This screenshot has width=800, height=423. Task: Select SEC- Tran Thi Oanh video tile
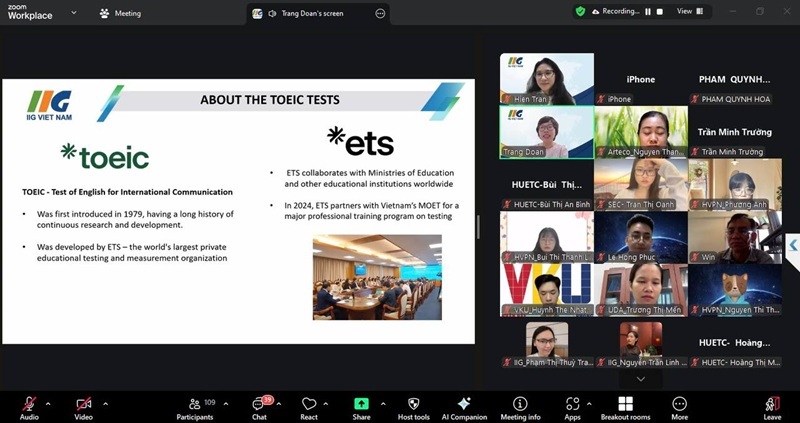[x=641, y=184]
